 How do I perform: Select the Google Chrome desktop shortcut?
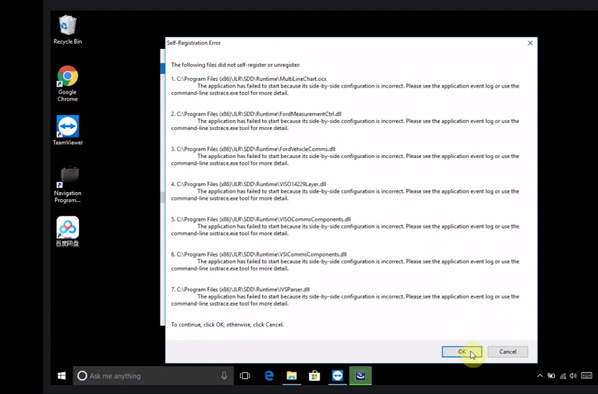tap(68, 83)
